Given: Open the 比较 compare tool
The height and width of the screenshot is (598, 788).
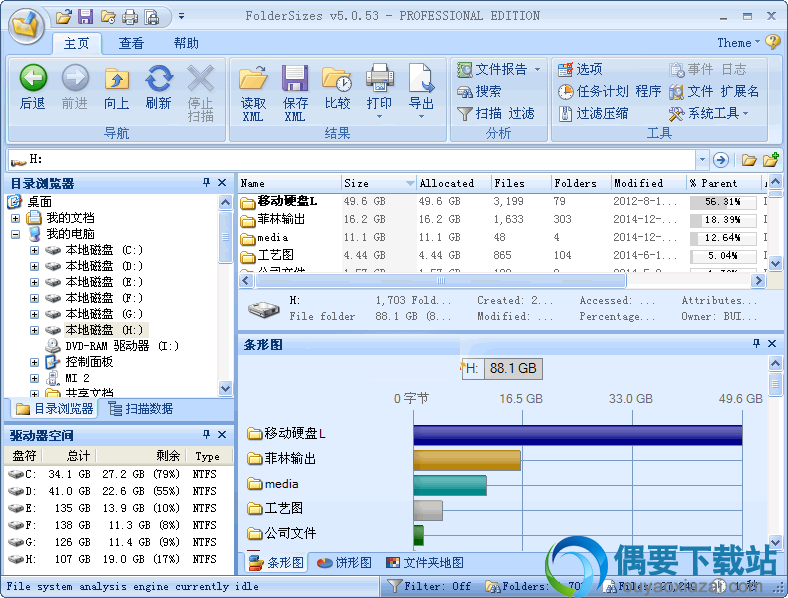Looking at the screenshot, I should click(337, 87).
